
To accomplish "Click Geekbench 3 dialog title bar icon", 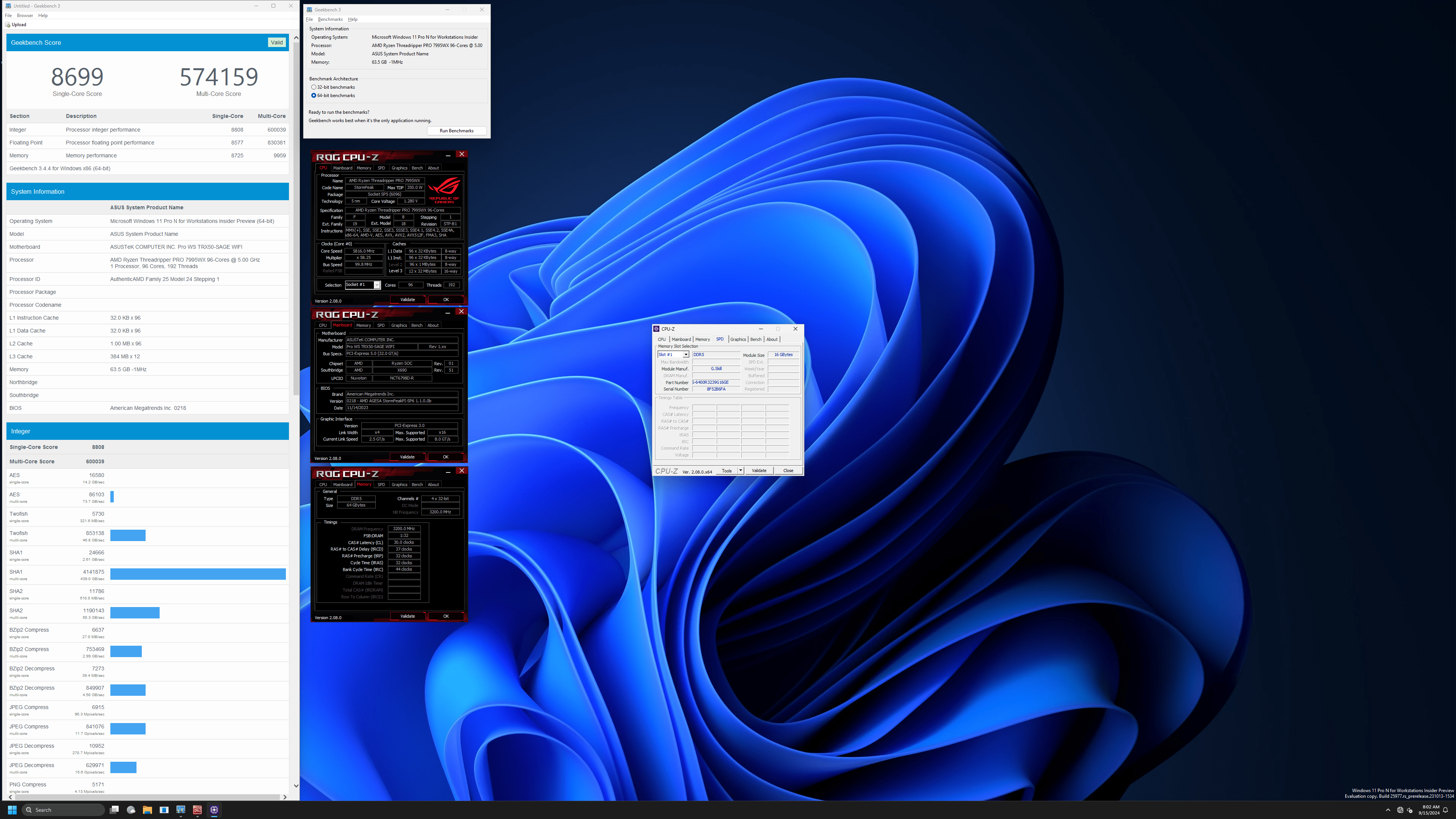I will (309, 9).
